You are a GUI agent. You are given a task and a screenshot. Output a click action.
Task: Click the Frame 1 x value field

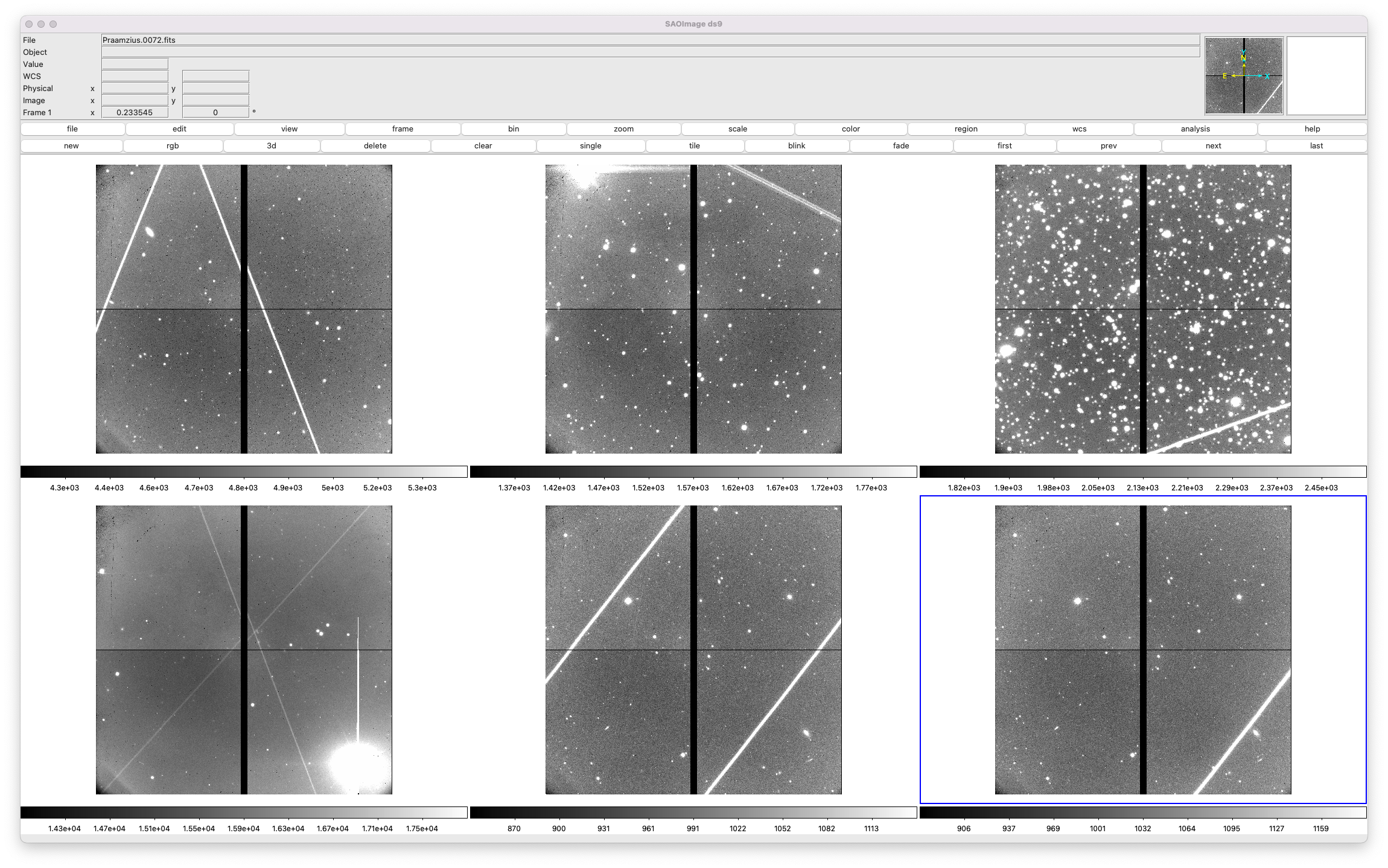point(135,112)
